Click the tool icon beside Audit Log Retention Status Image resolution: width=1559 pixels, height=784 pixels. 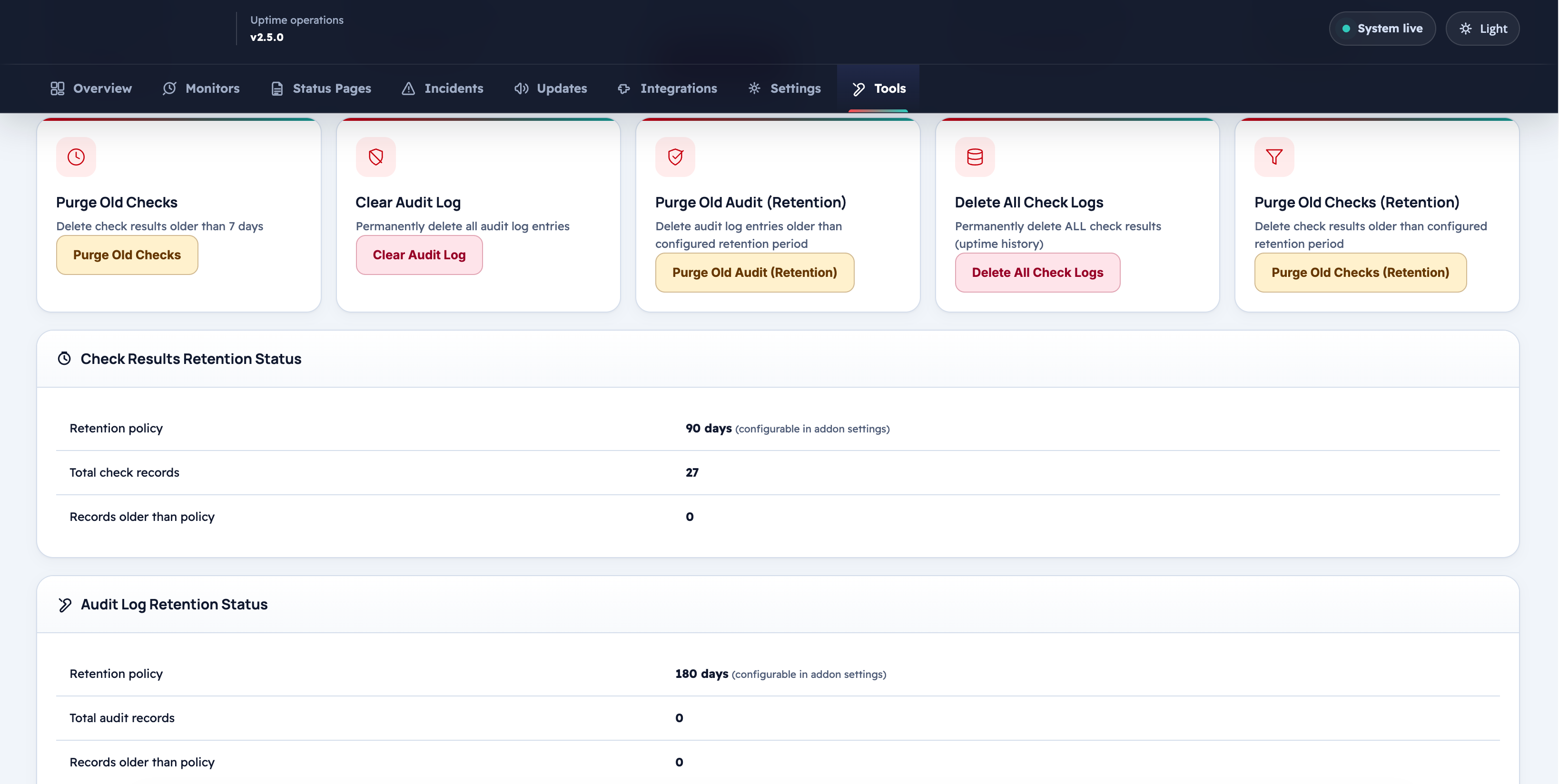coord(64,604)
